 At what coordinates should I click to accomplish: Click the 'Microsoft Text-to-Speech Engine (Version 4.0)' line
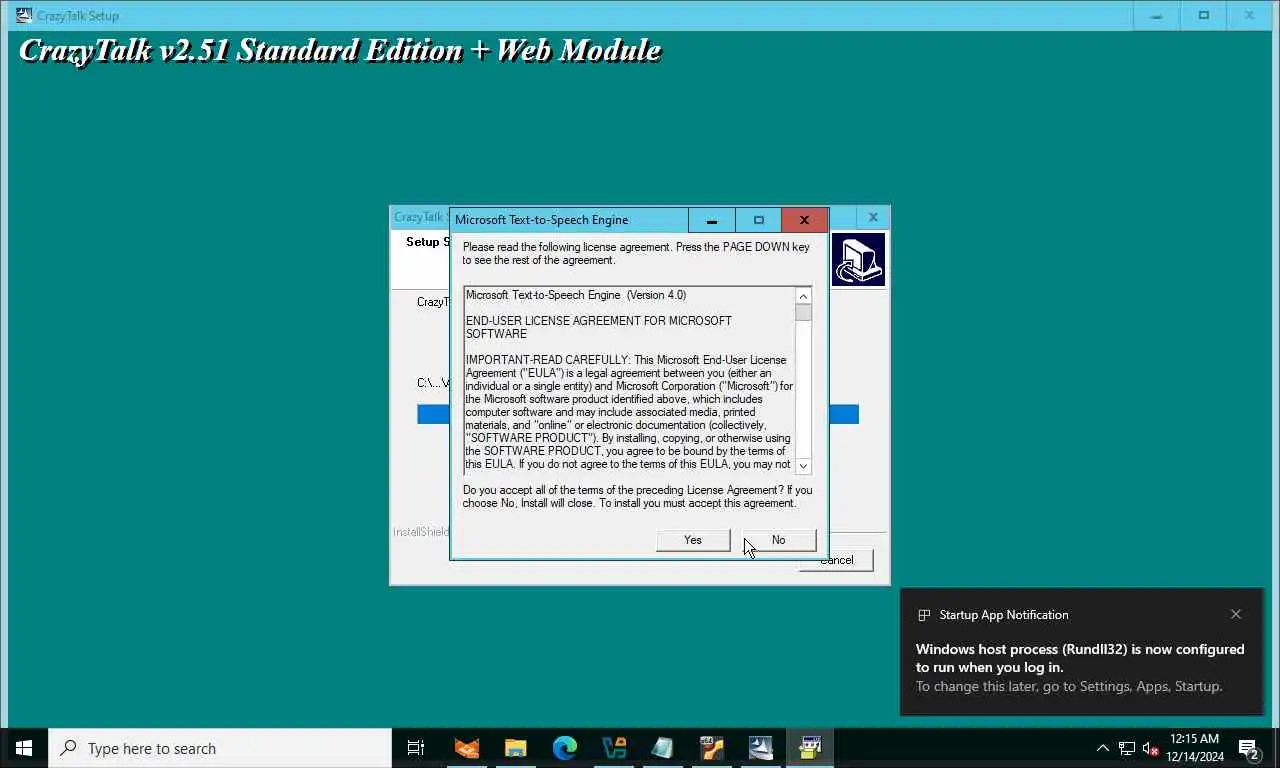point(576,295)
